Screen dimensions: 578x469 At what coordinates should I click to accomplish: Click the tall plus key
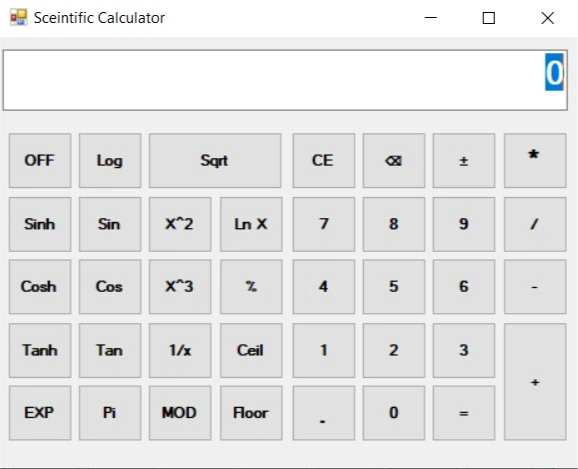pyautogui.click(x=535, y=382)
